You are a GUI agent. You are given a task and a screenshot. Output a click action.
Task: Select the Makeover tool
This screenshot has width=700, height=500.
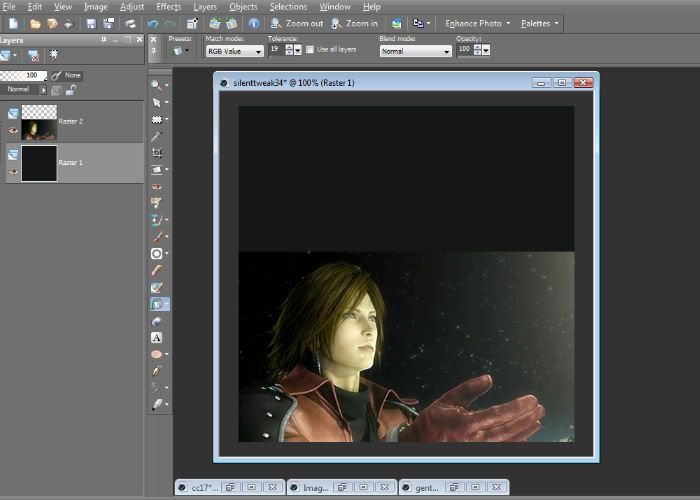click(x=156, y=203)
